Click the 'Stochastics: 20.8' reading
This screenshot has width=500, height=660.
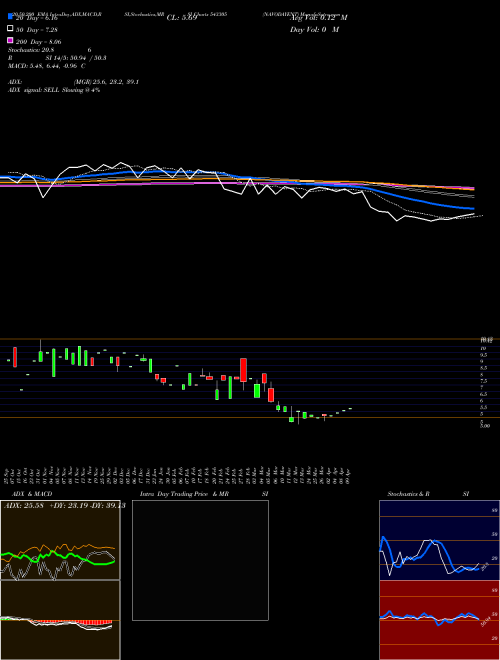point(31,50)
